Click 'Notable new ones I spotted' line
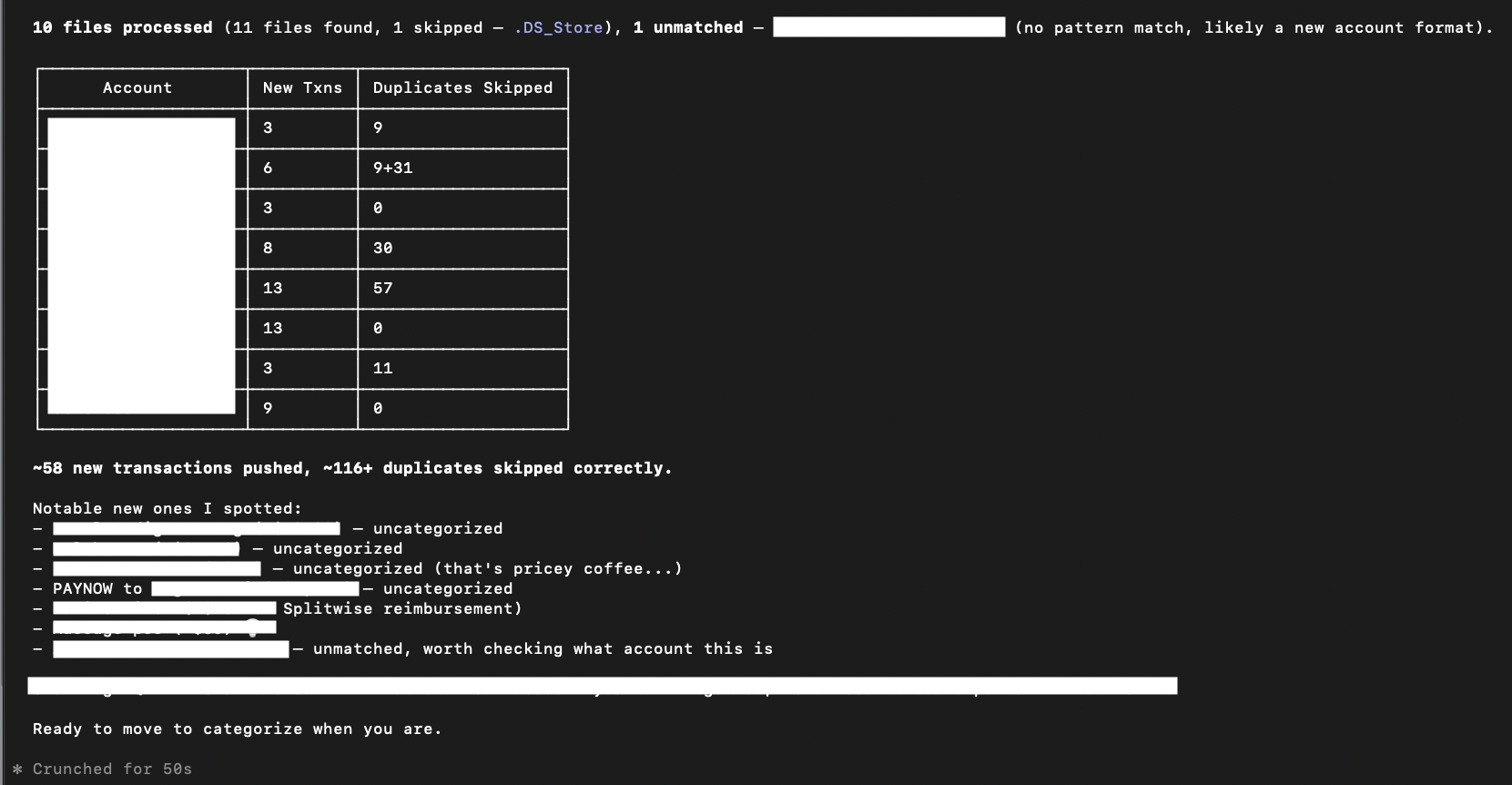This screenshot has height=785, width=1512. point(167,509)
